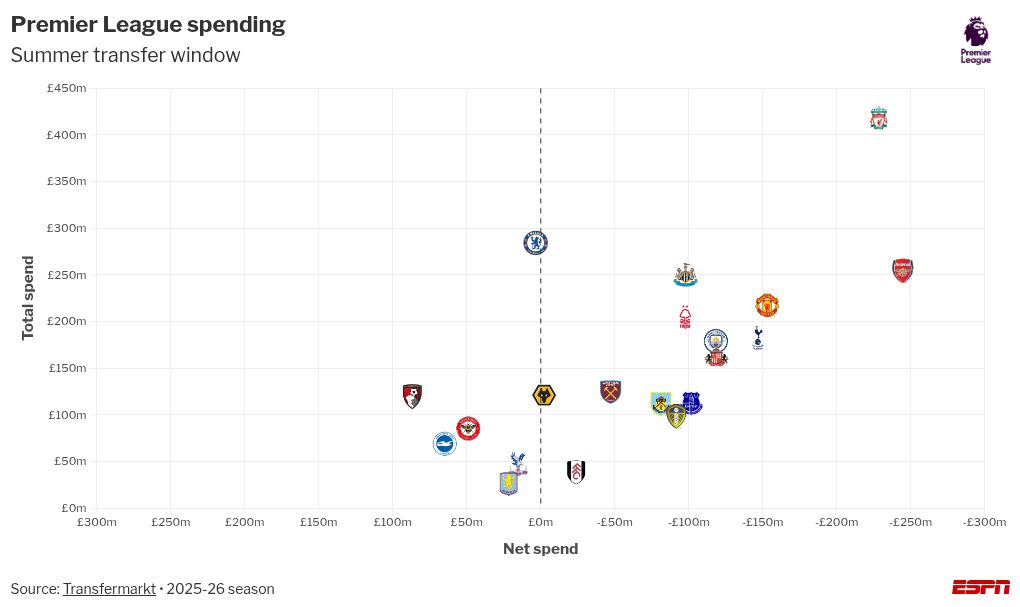Click the Manchester United badge
This screenshot has width=1020, height=607.
pyautogui.click(x=767, y=305)
